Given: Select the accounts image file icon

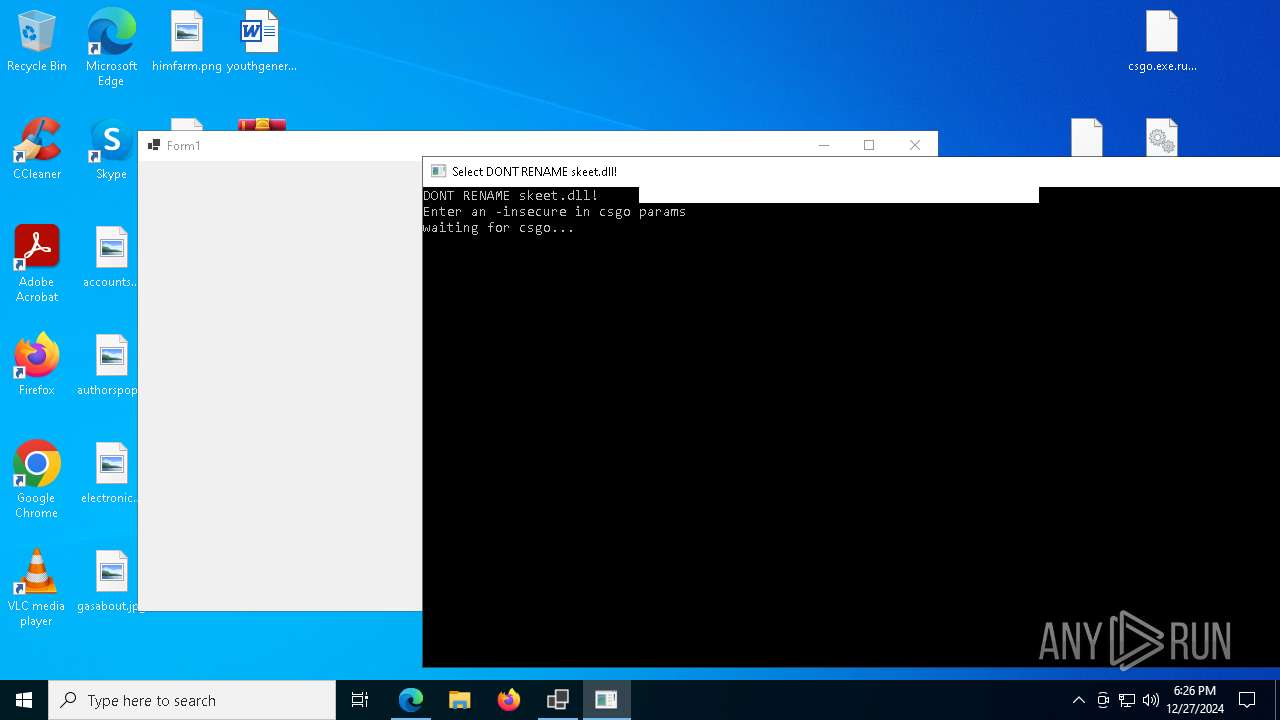Looking at the screenshot, I should (x=111, y=258).
